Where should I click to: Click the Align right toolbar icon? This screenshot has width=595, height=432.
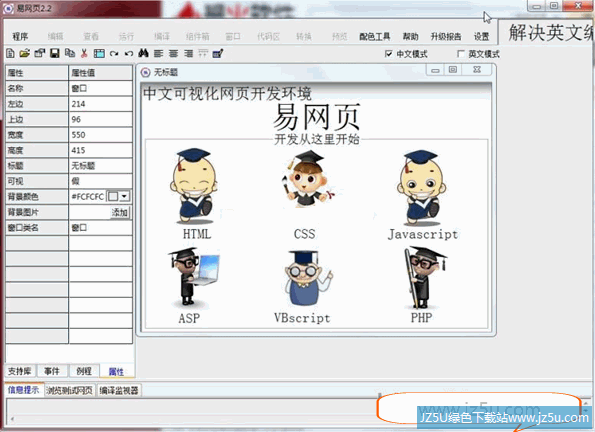(188, 54)
